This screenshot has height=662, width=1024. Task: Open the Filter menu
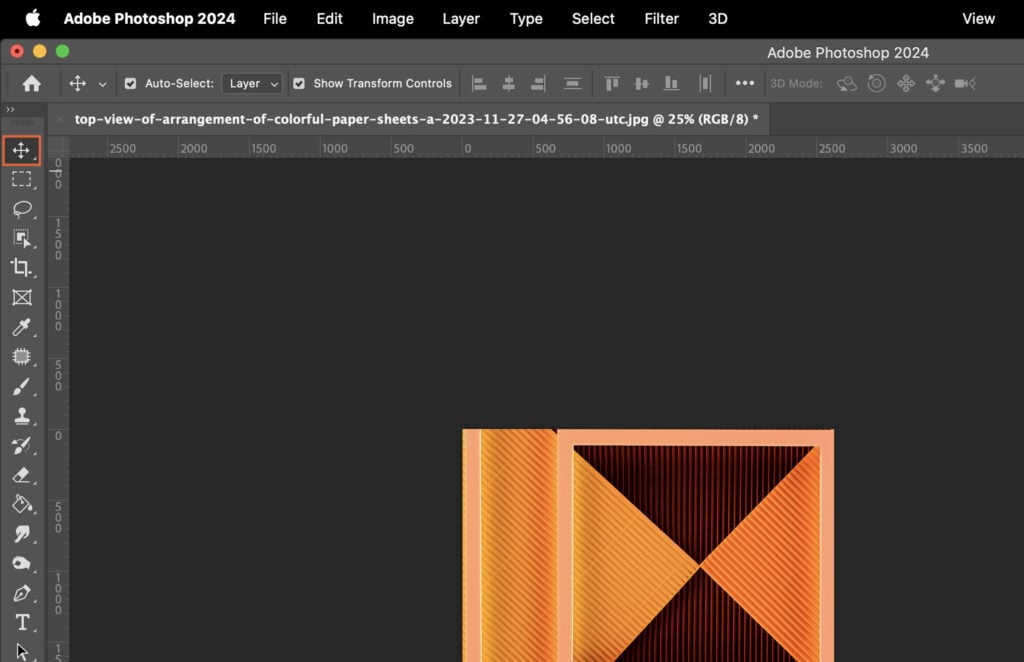tap(661, 18)
